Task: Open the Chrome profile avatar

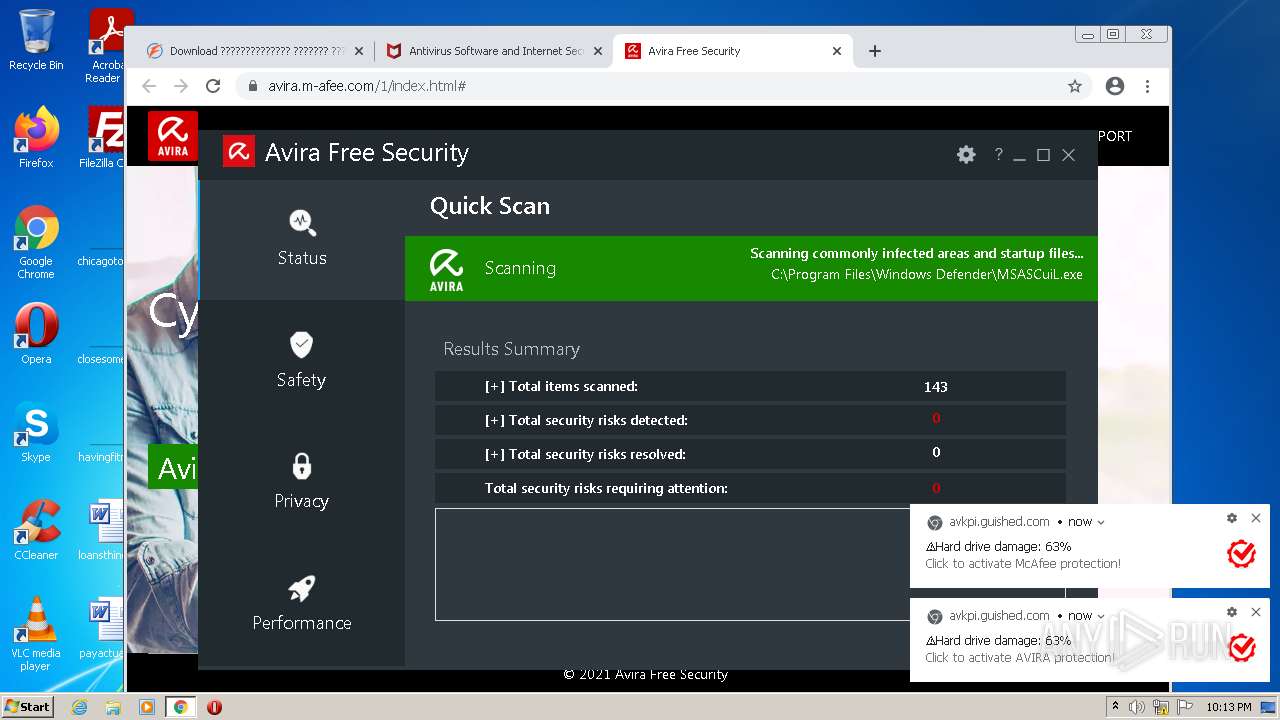Action: point(1115,86)
